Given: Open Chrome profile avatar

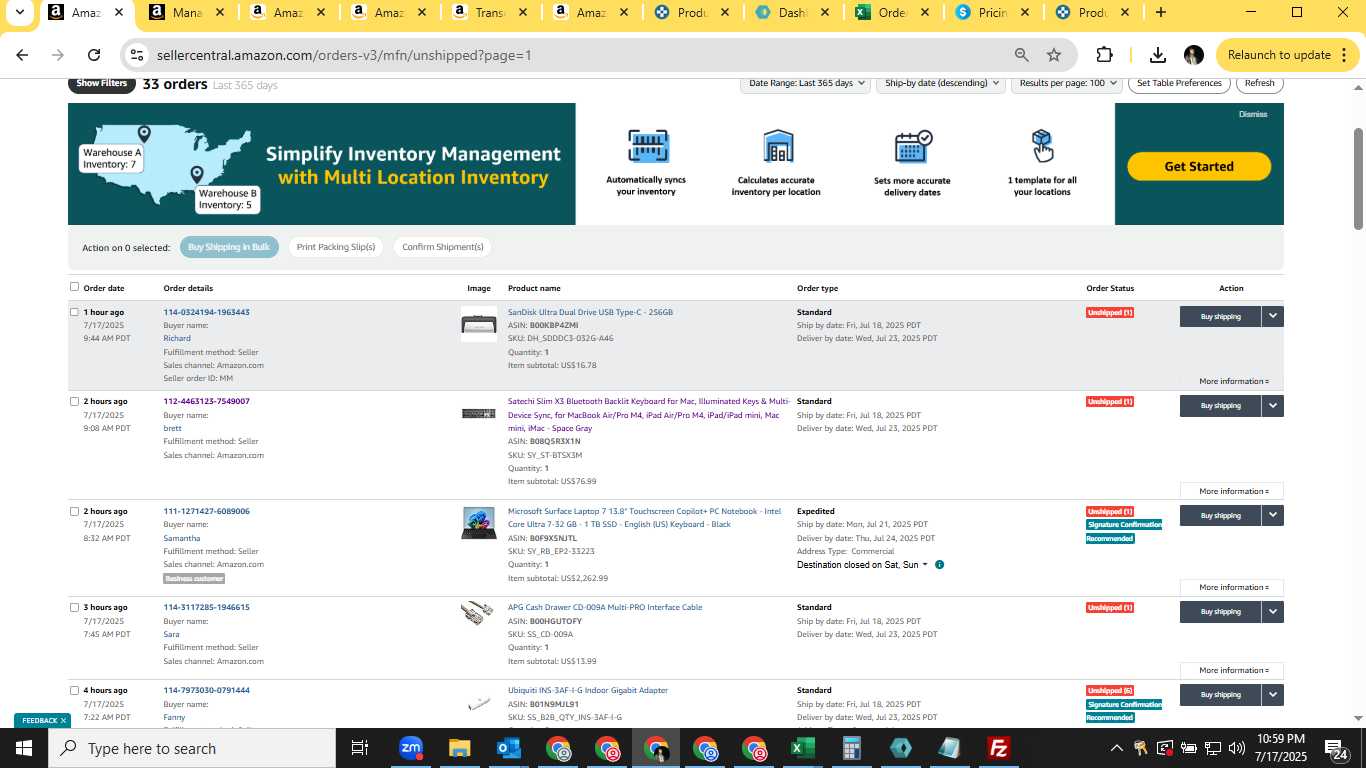Looking at the screenshot, I should pyautogui.click(x=1193, y=55).
